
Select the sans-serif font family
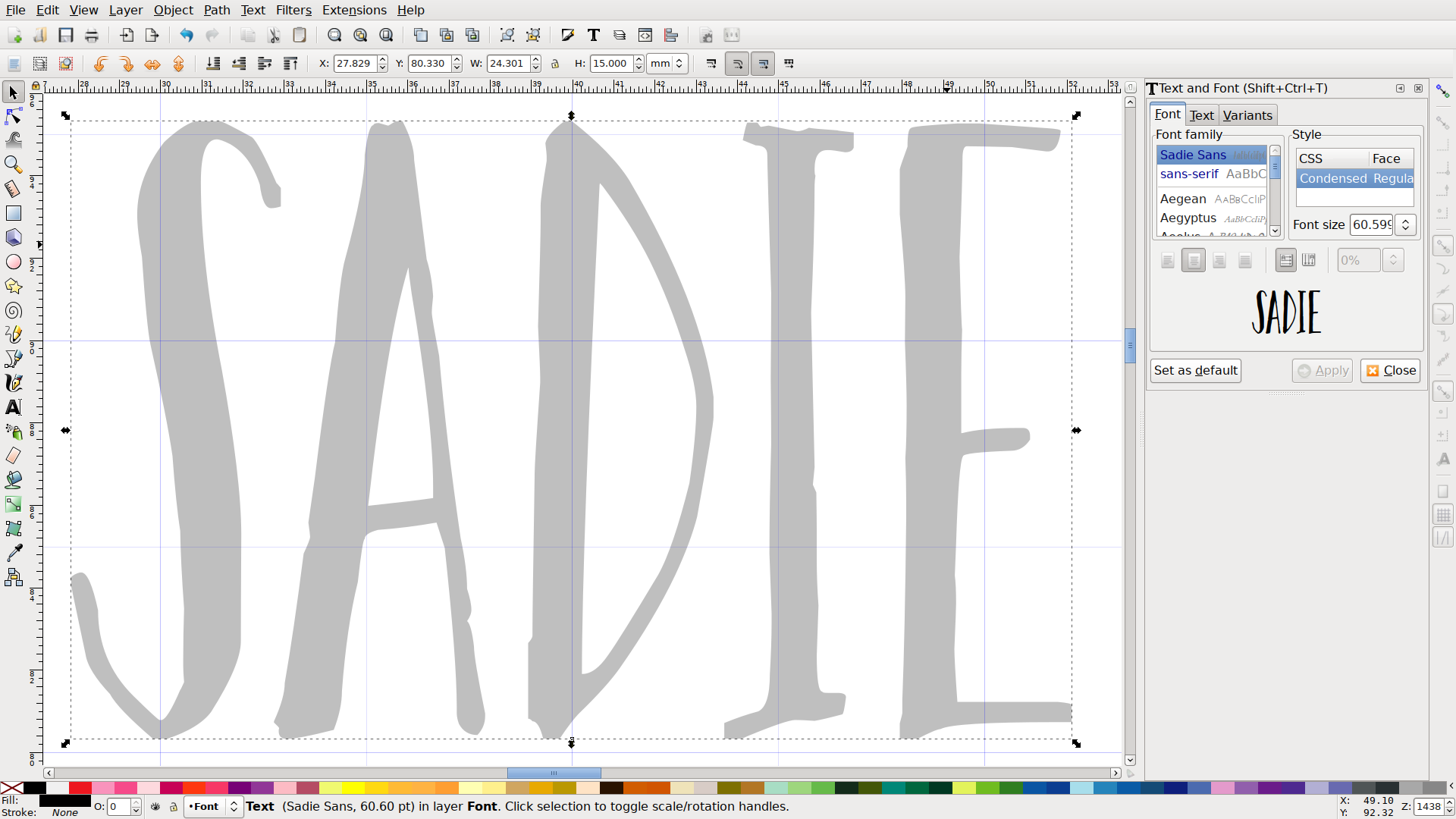(1212, 174)
